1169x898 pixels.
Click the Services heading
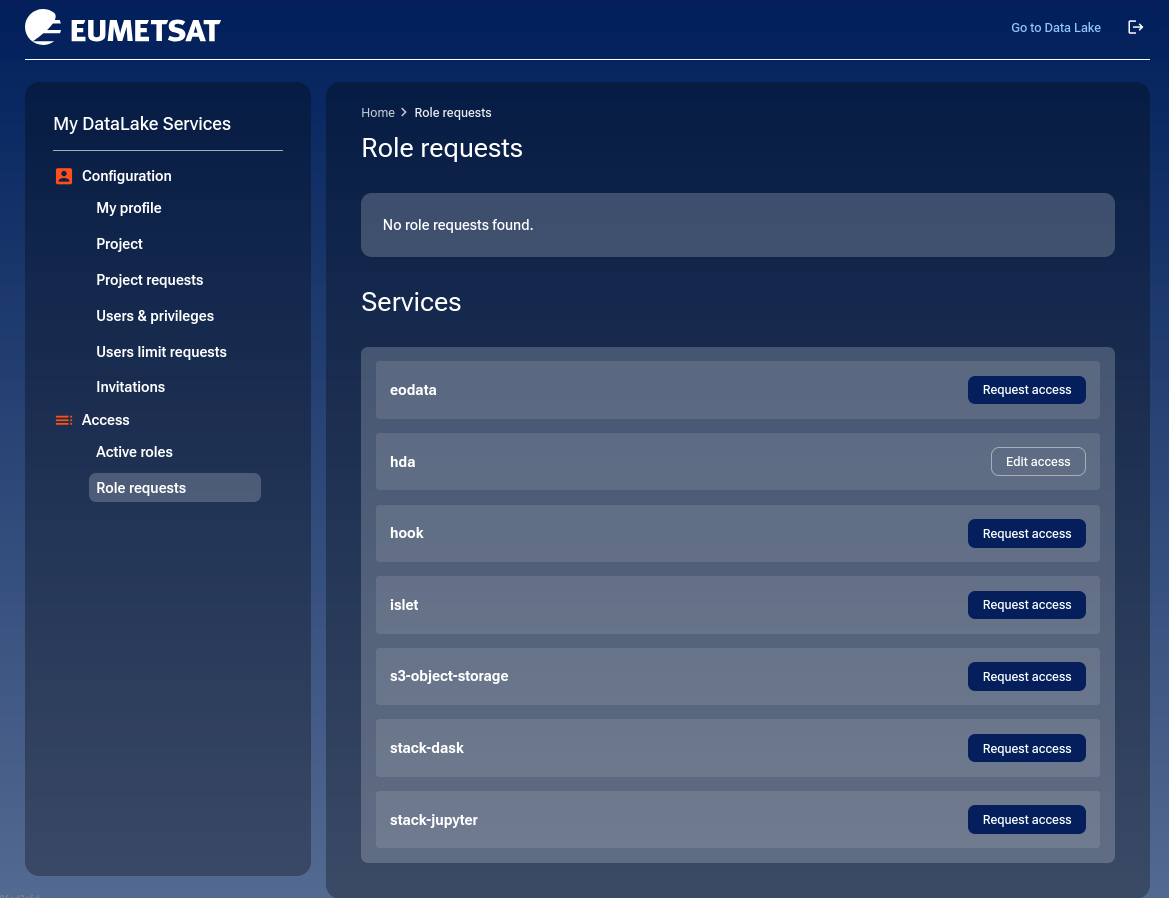411,302
